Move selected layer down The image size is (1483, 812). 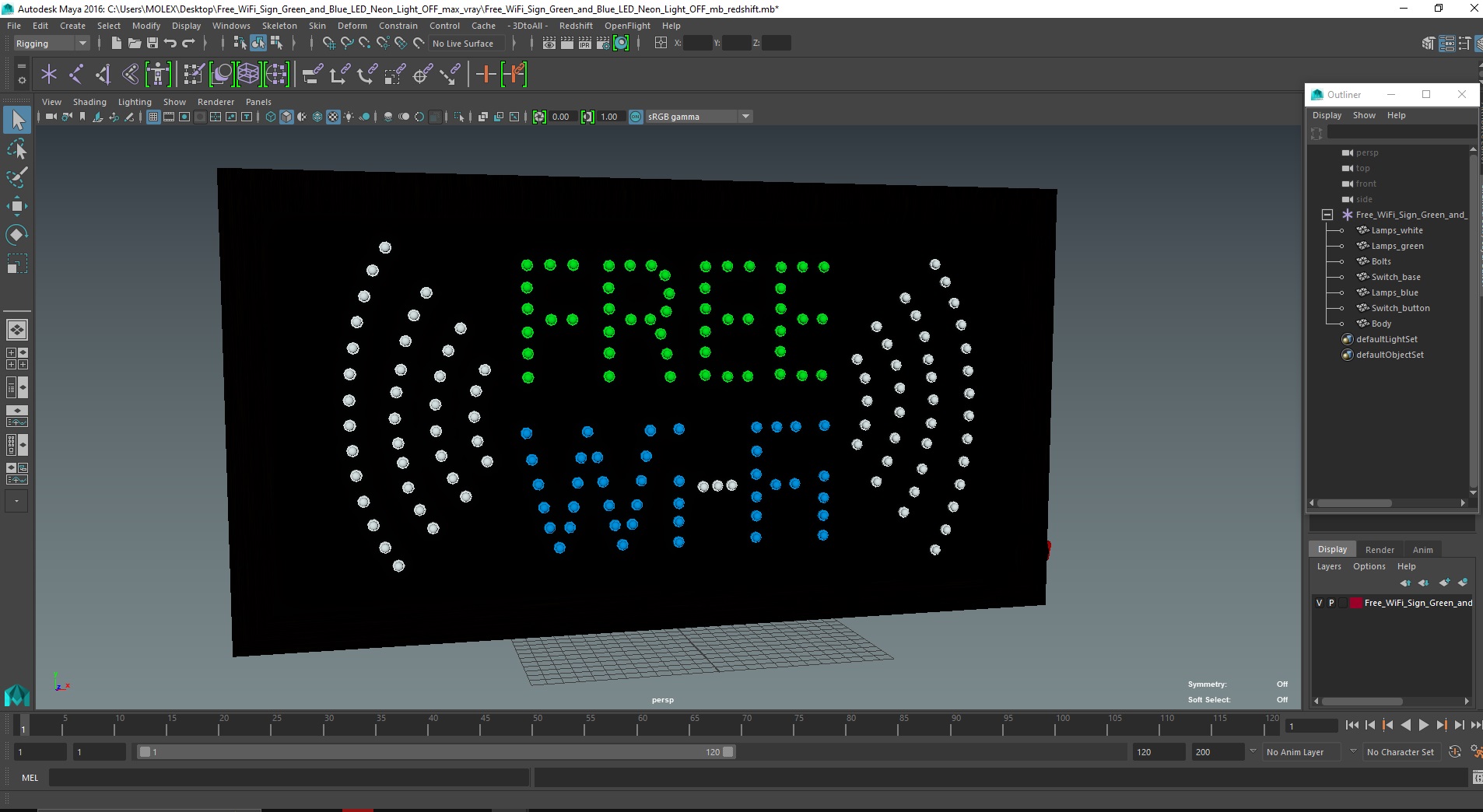(x=1423, y=583)
